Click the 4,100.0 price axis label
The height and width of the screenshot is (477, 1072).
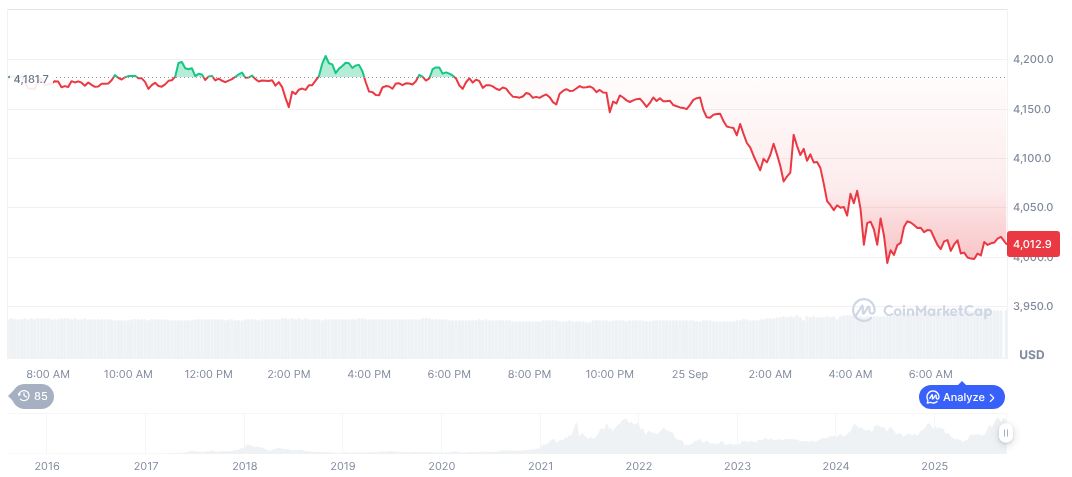[x=1032, y=158]
